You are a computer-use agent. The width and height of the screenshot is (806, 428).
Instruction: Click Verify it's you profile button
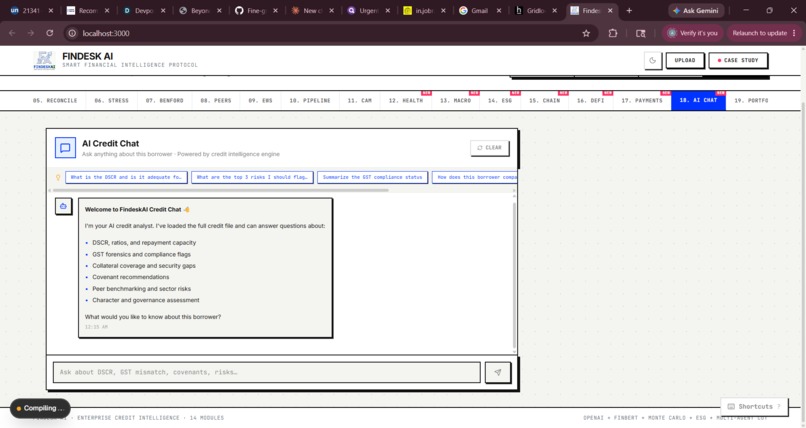click(693, 33)
